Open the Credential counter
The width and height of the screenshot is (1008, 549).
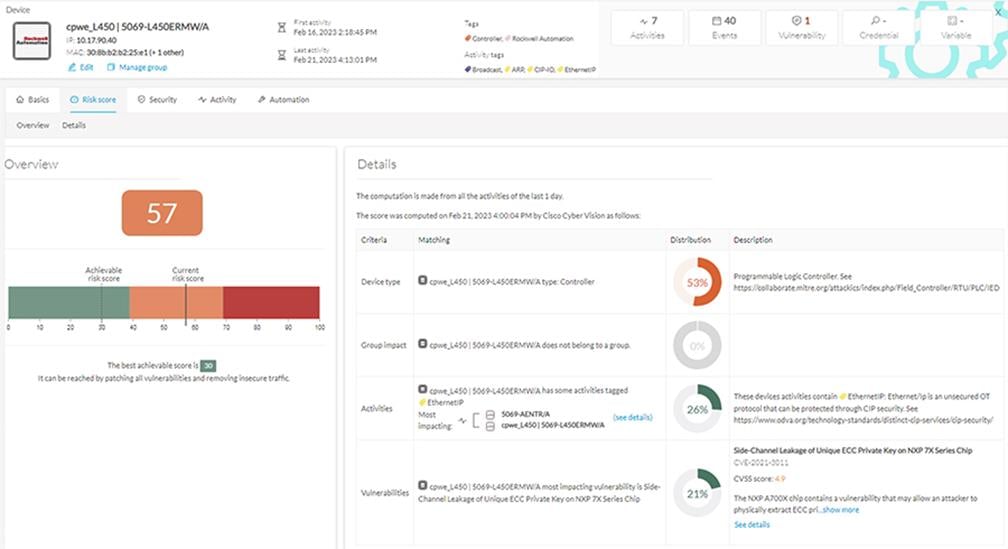pyautogui.click(x=879, y=28)
